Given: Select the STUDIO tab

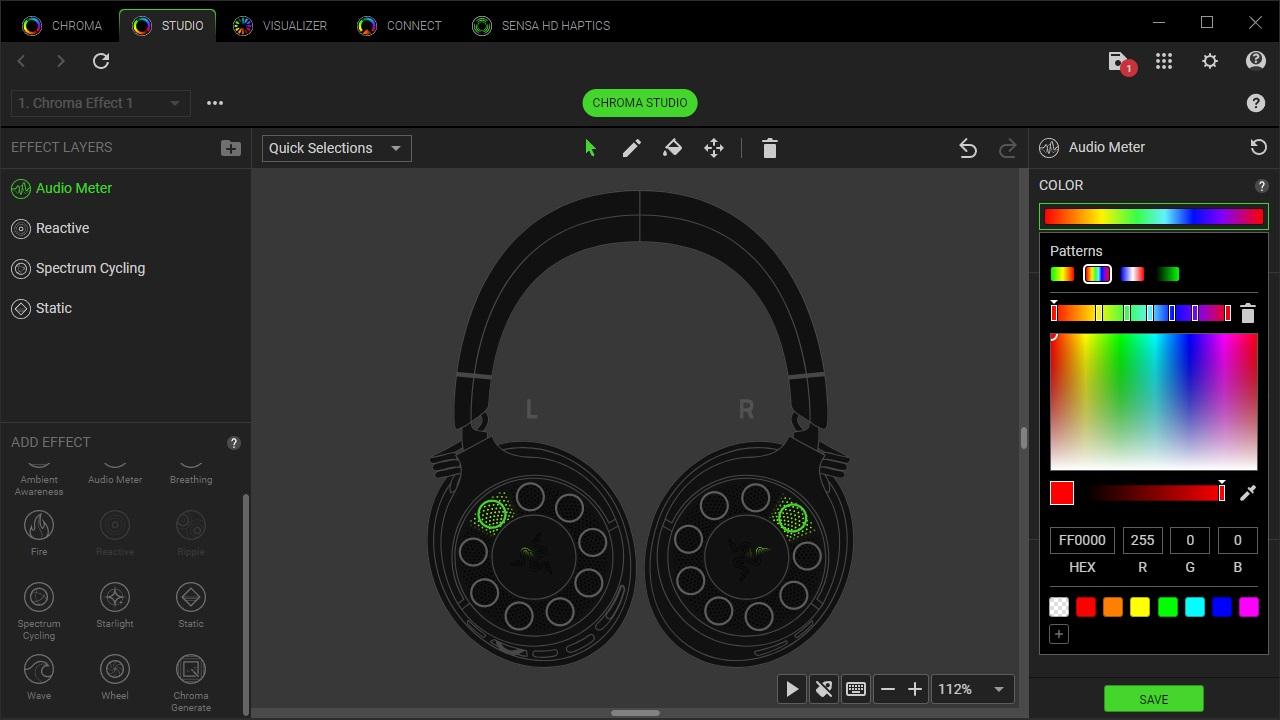Looking at the screenshot, I should (x=168, y=26).
